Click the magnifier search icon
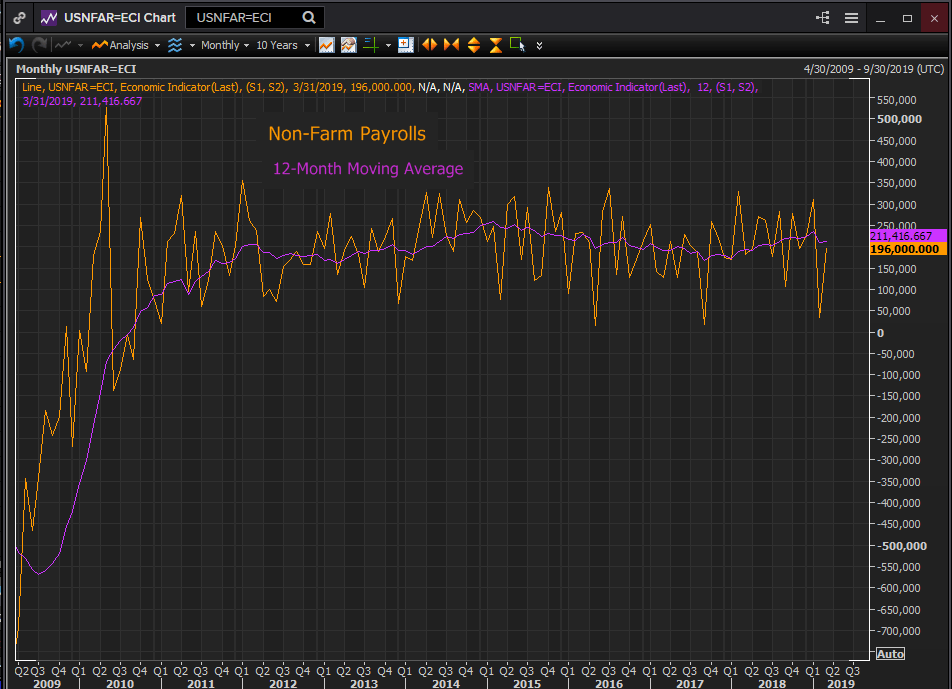Viewport: 952px width, 689px height. (x=309, y=18)
